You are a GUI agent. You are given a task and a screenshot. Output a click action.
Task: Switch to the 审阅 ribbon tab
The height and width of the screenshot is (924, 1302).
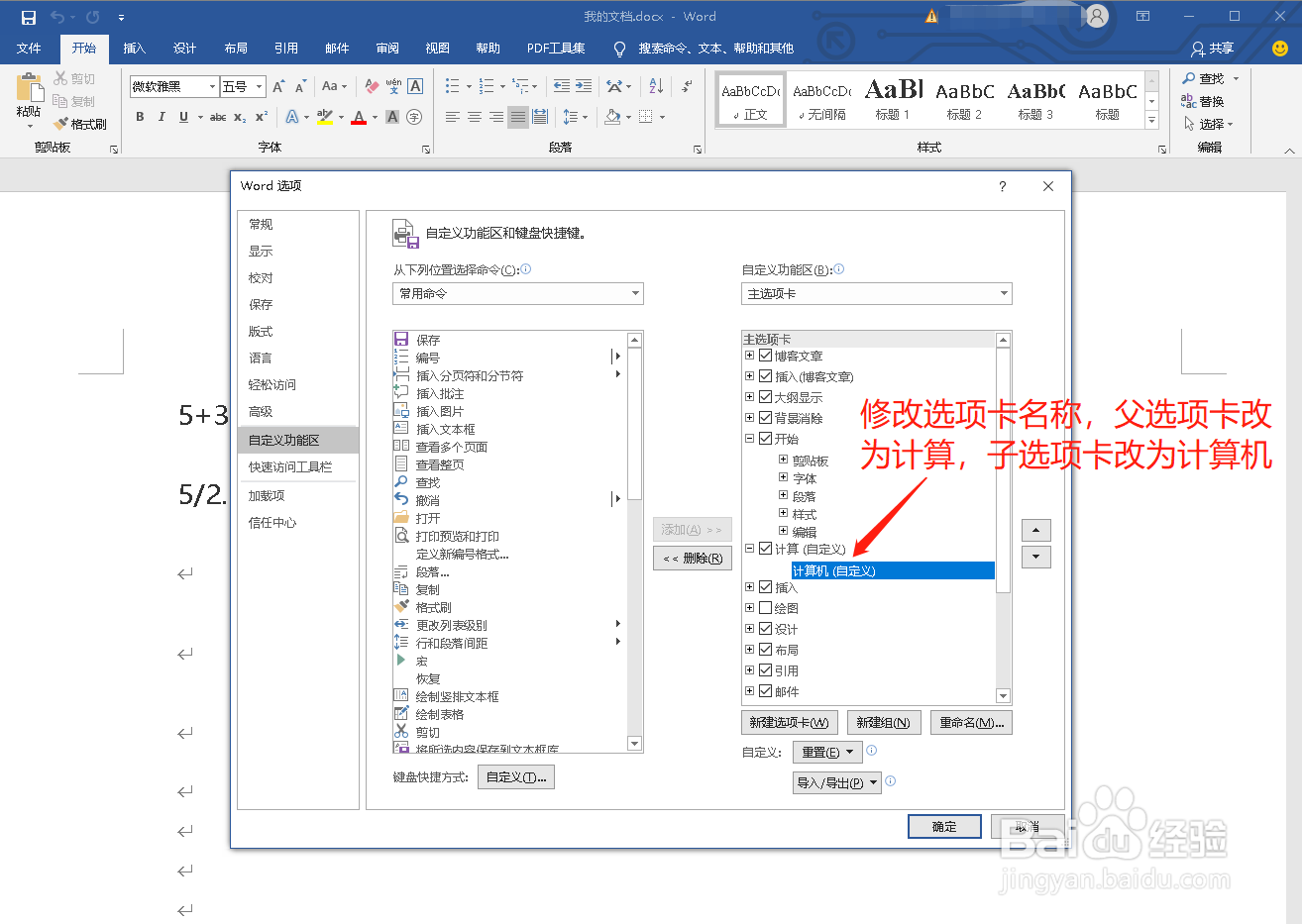click(386, 49)
